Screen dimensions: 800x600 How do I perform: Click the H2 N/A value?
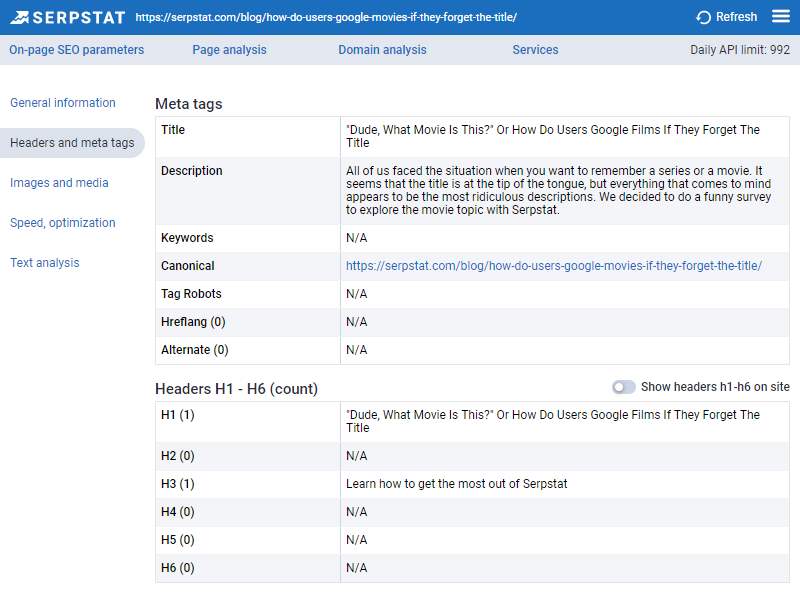(357, 456)
